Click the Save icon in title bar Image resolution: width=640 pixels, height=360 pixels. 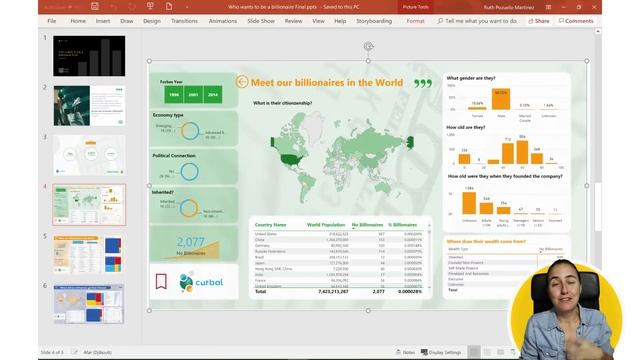point(95,7)
